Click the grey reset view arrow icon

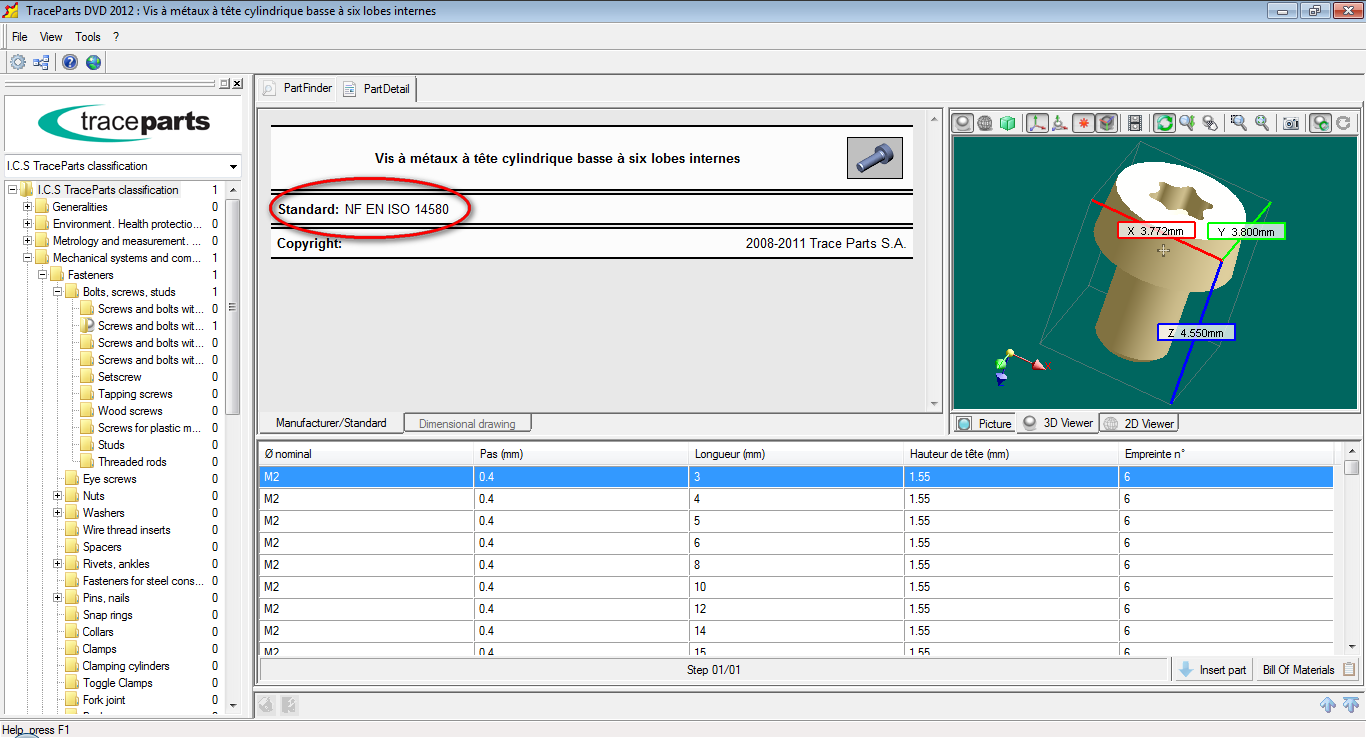[1343, 123]
